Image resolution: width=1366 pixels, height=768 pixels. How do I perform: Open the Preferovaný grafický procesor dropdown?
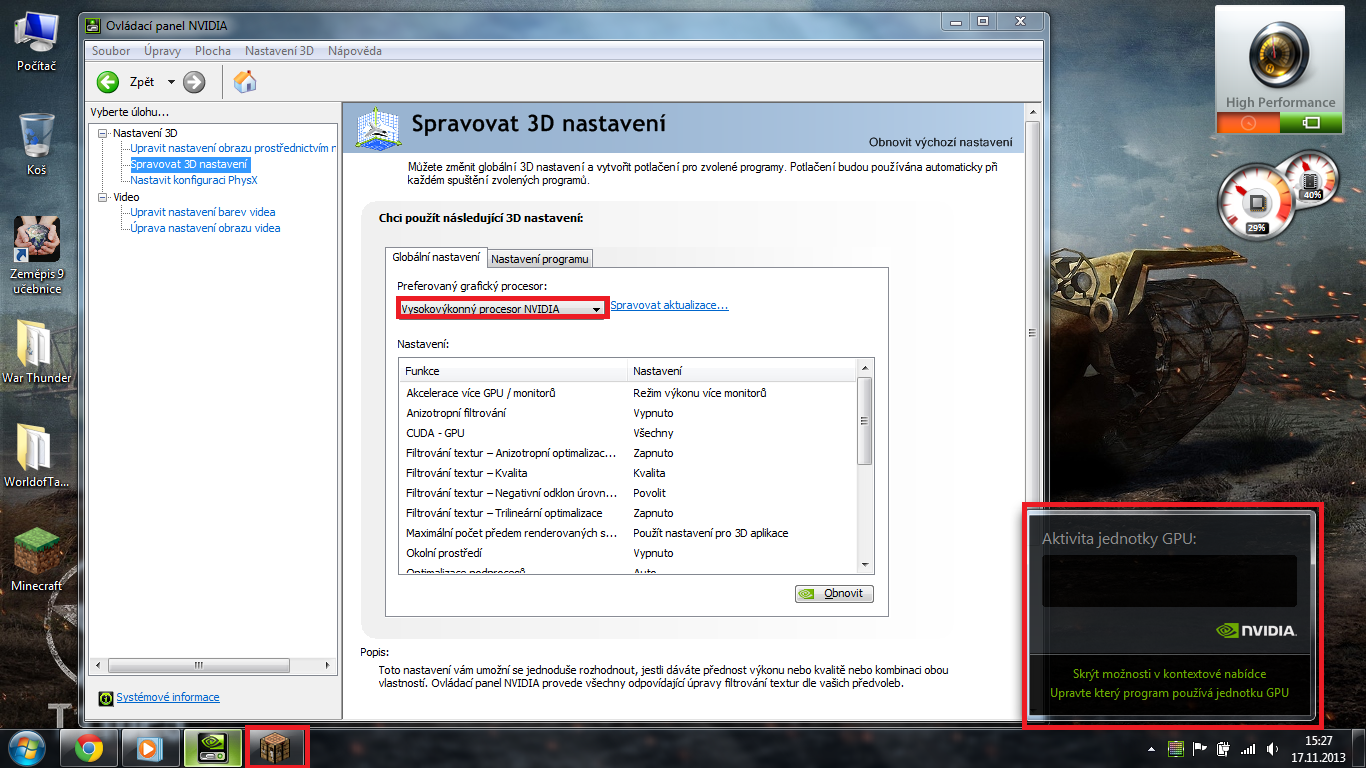coord(502,309)
